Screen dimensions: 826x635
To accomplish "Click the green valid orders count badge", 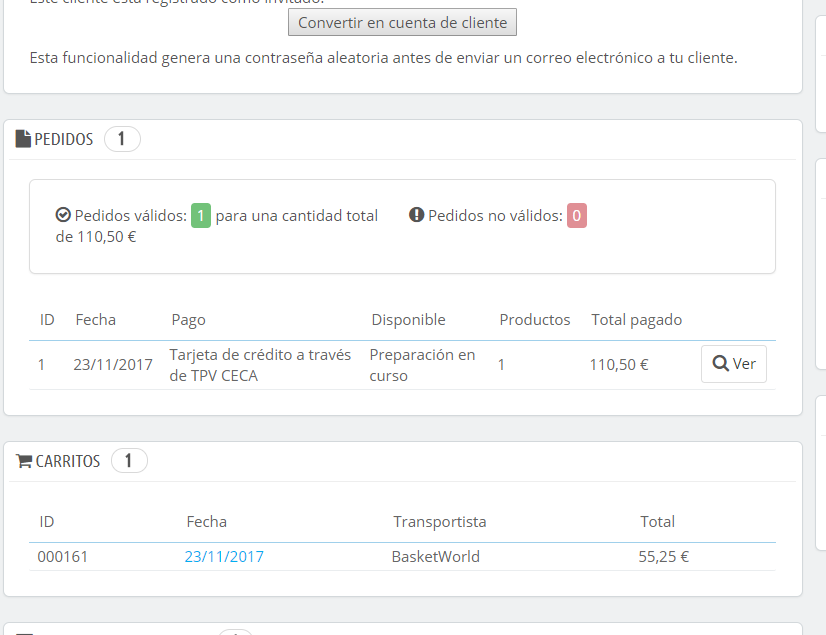I will click(201, 215).
